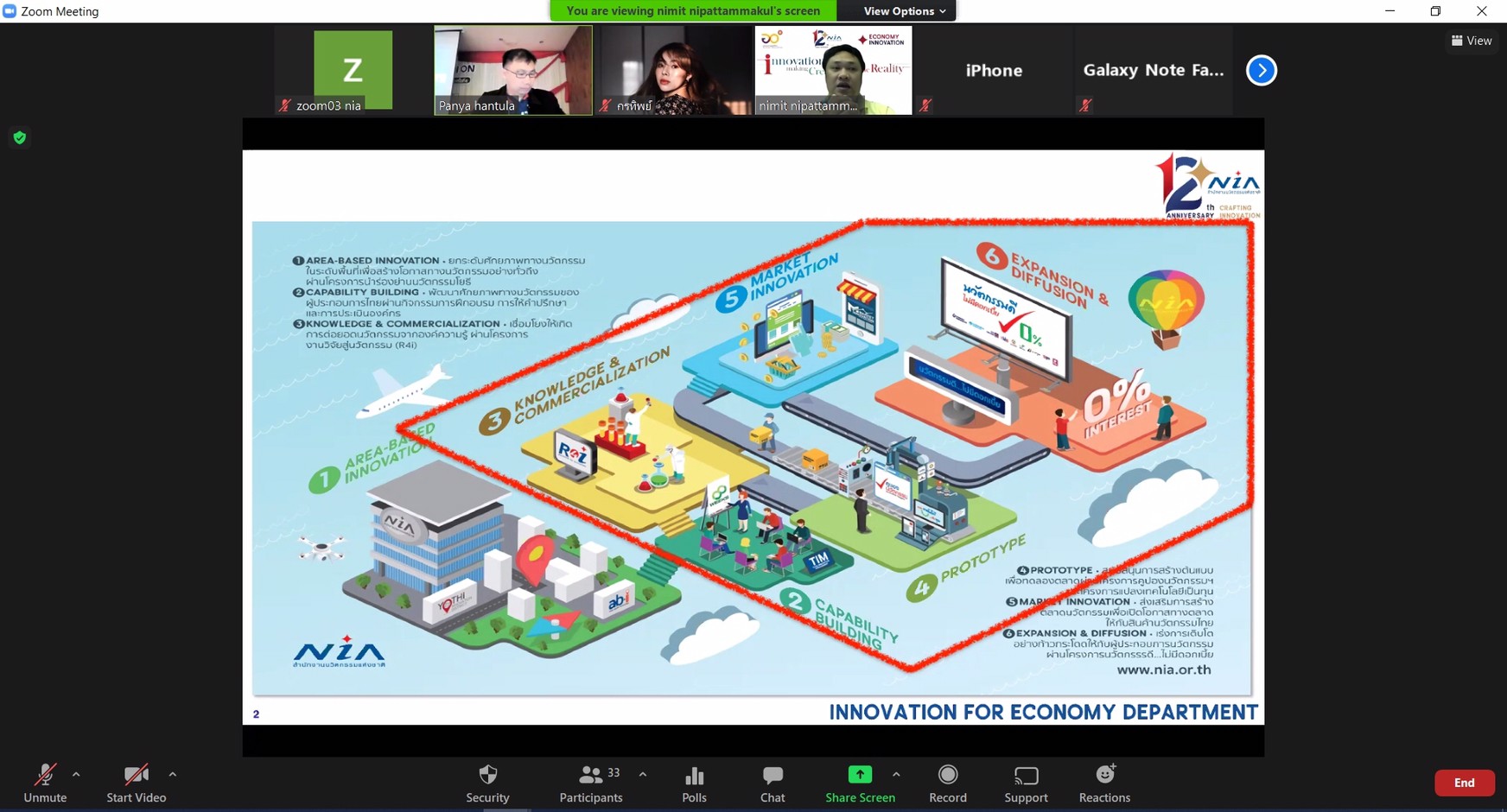This screenshot has width=1507, height=812.
Task: Click the Innovation for Economy Department footer text
Action: (1043, 713)
